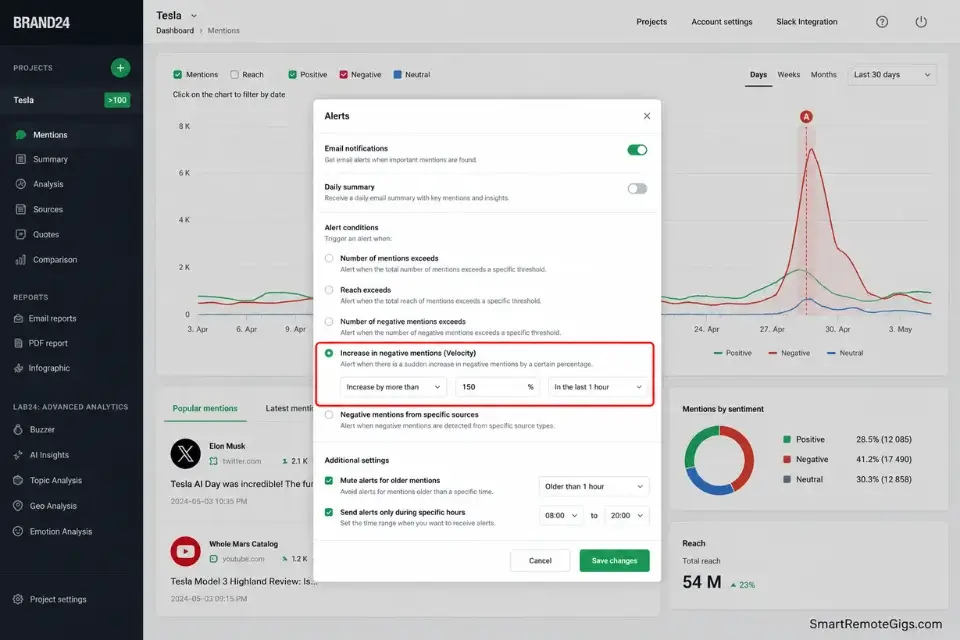Open the Increase by more than dropdown
The width and height of the screenshot is (960, 640).
(393, 387)
